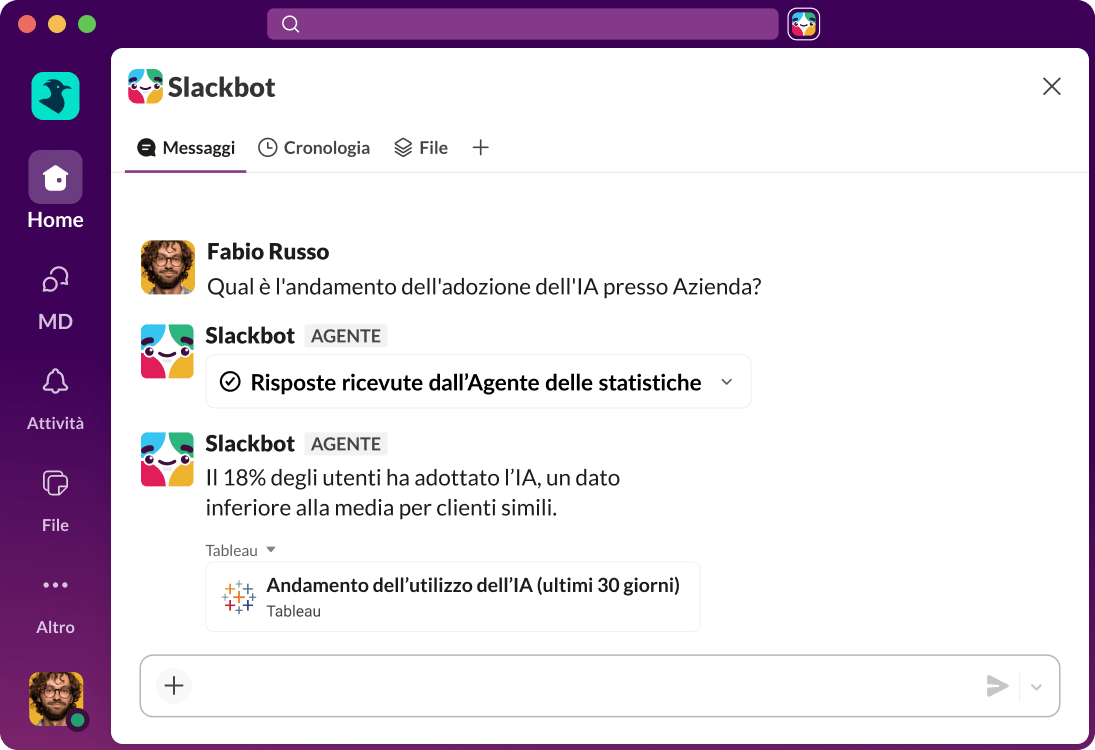Open Attività from the sidebar

[x=55, y=395]
